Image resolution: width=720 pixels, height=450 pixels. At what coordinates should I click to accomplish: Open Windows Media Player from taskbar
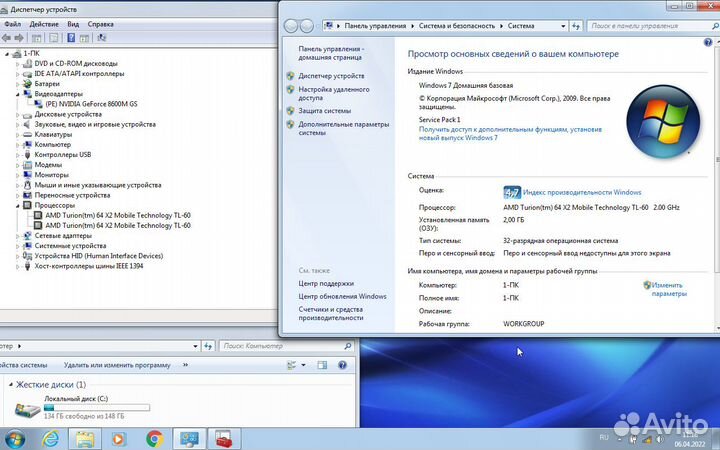click(x=119, y=439)
